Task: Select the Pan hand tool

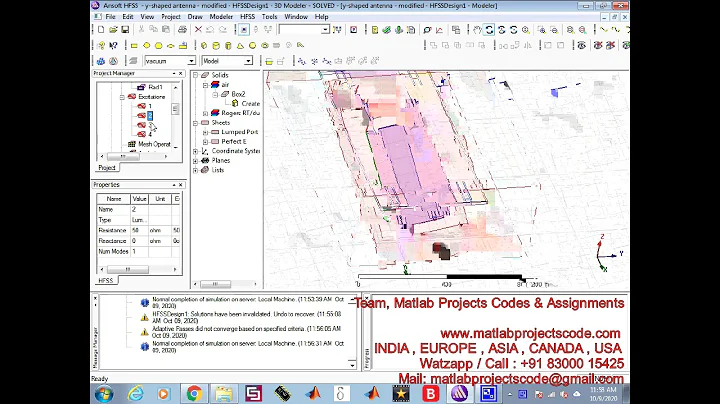Action: [477, 30]
